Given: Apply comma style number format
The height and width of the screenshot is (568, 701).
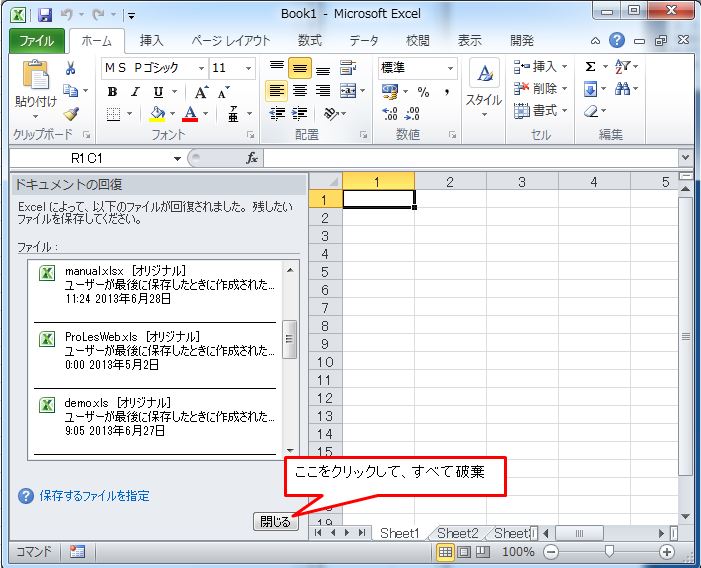Looking at the screenshot, I should tap(446, 92).
